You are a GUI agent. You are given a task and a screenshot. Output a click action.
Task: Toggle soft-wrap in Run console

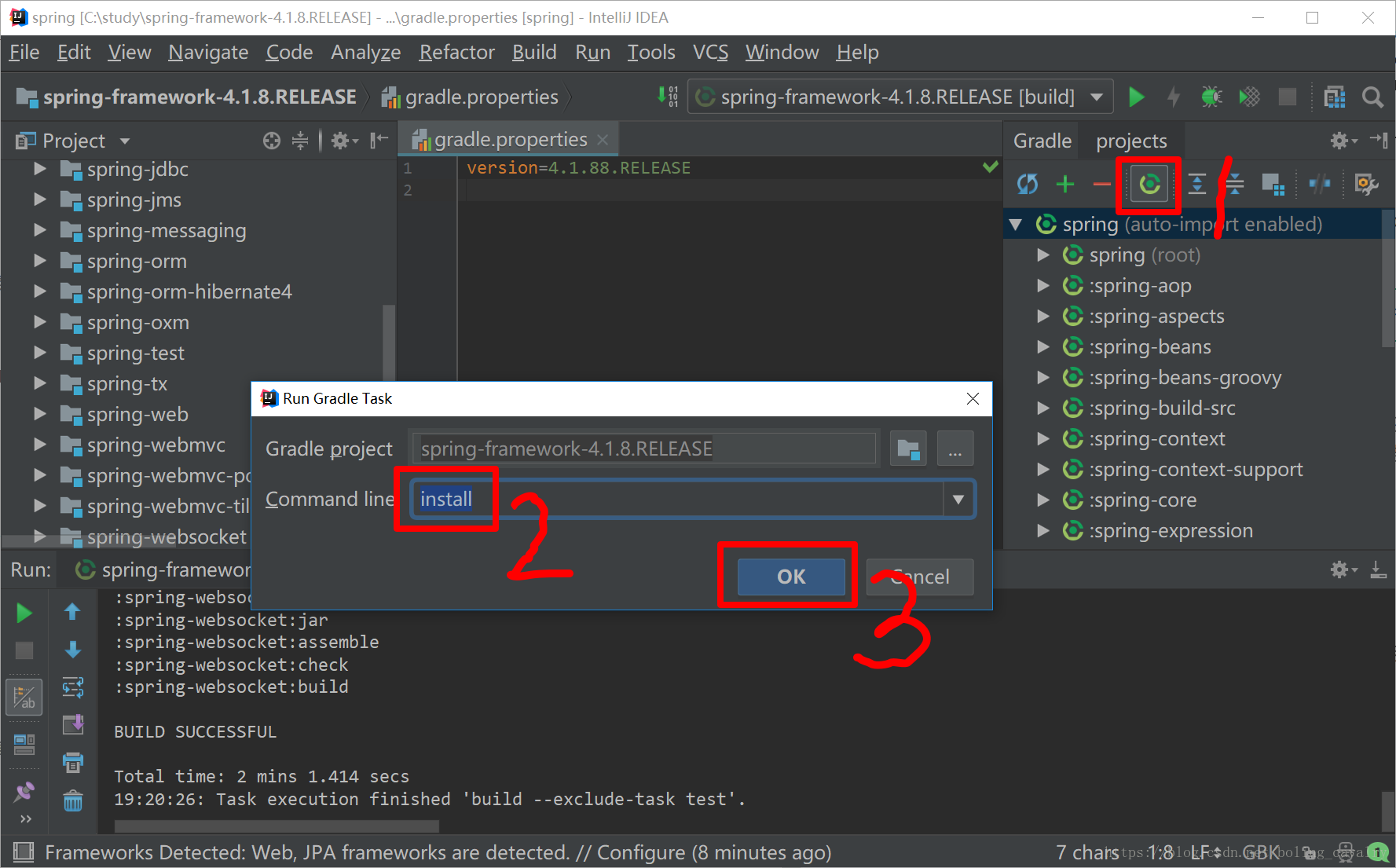coord(73,687)
